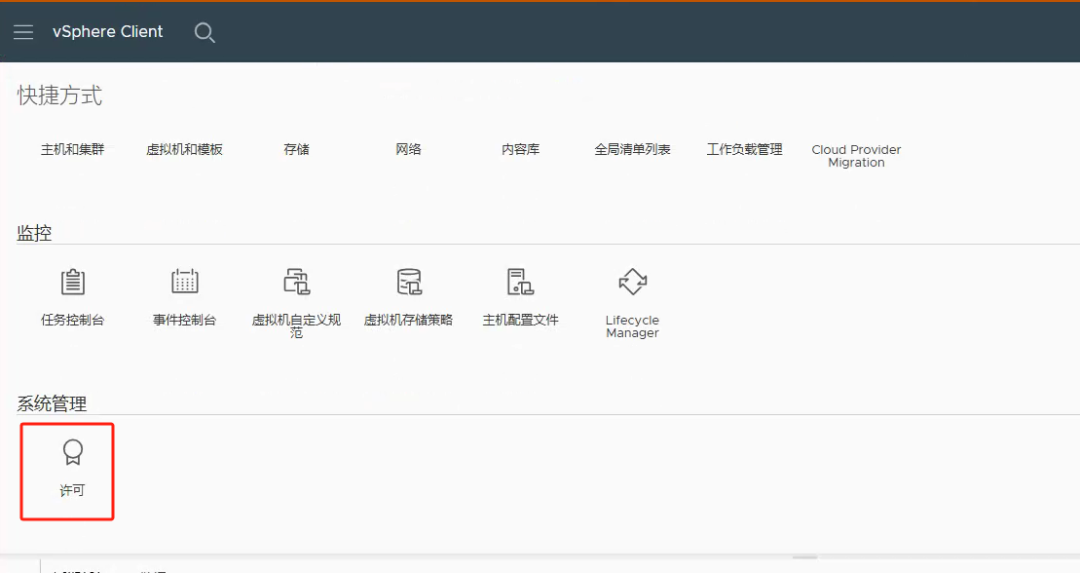Viewport: 1080px width, 573px height.
Task: Open Cloud Provider Migration shortcut
Action: click(x=856, y=156)
